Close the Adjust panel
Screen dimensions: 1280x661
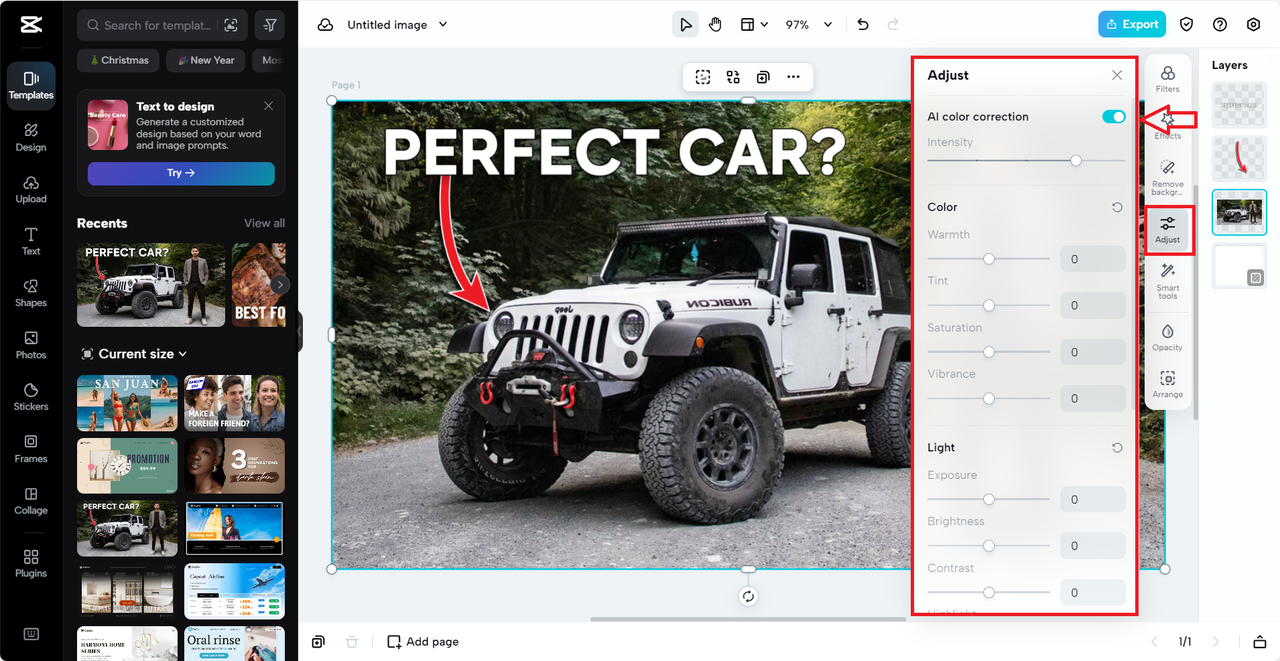click(1117, 75)
